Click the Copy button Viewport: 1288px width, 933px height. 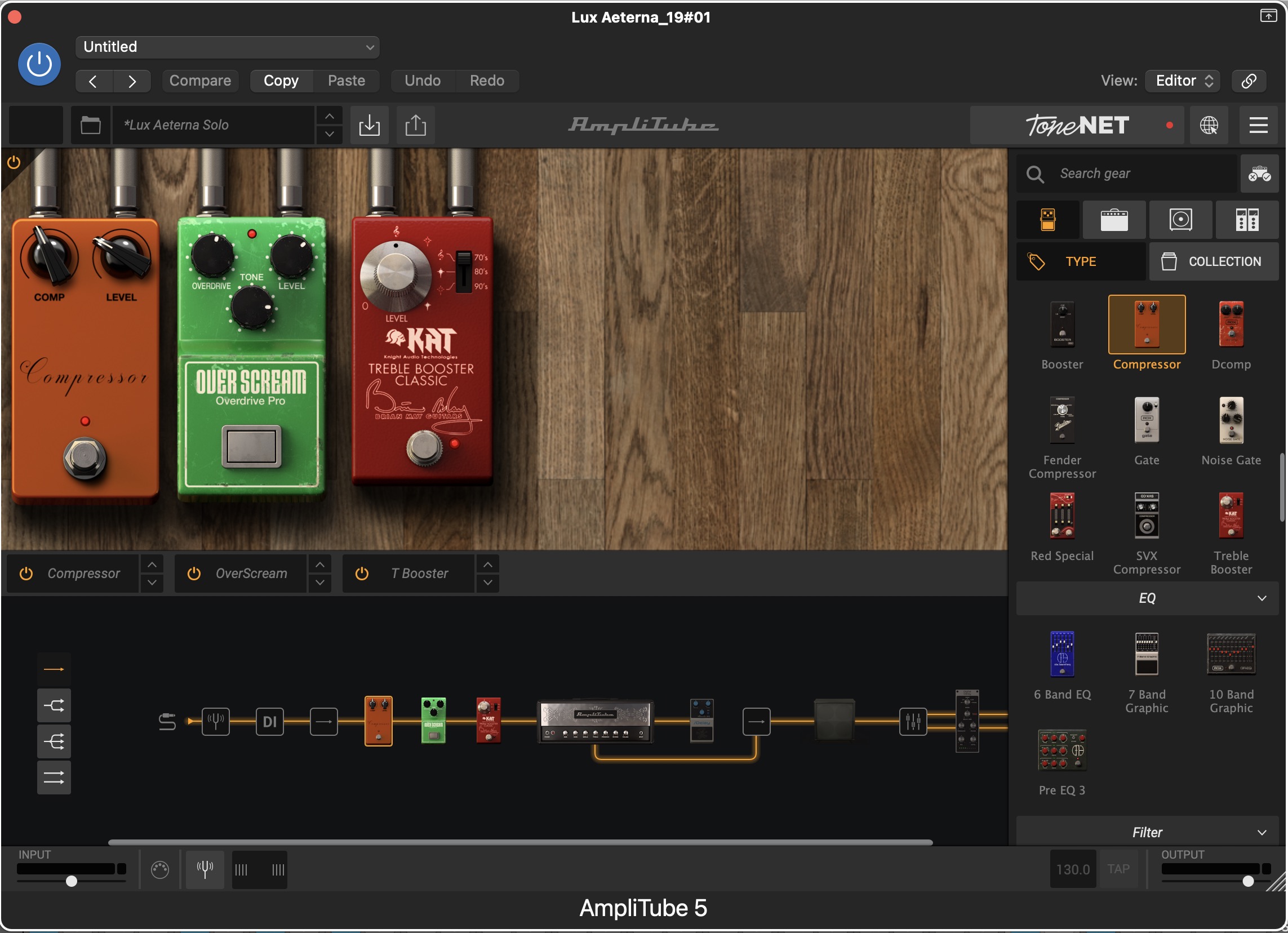[x=281, y=81]
